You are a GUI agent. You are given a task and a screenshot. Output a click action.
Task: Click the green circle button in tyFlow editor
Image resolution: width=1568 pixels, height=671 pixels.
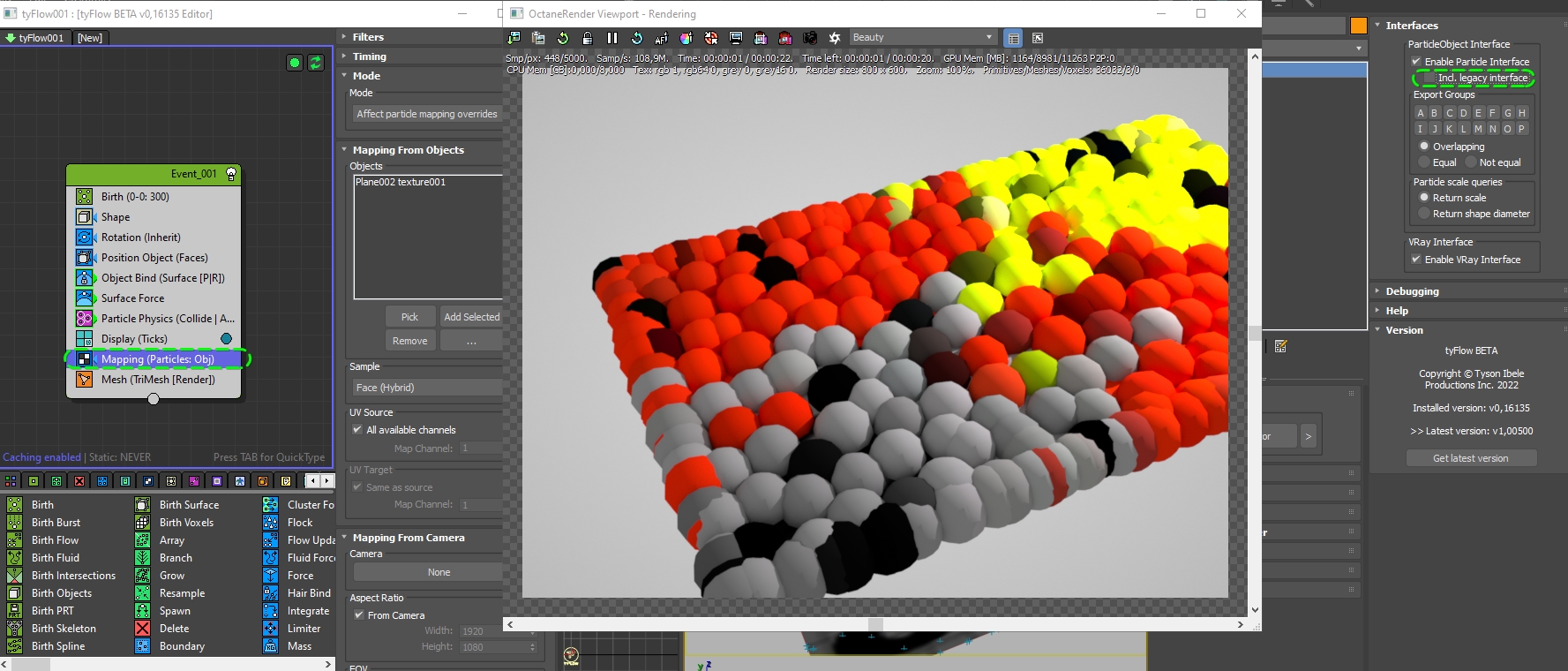click(x=295, y=63)
